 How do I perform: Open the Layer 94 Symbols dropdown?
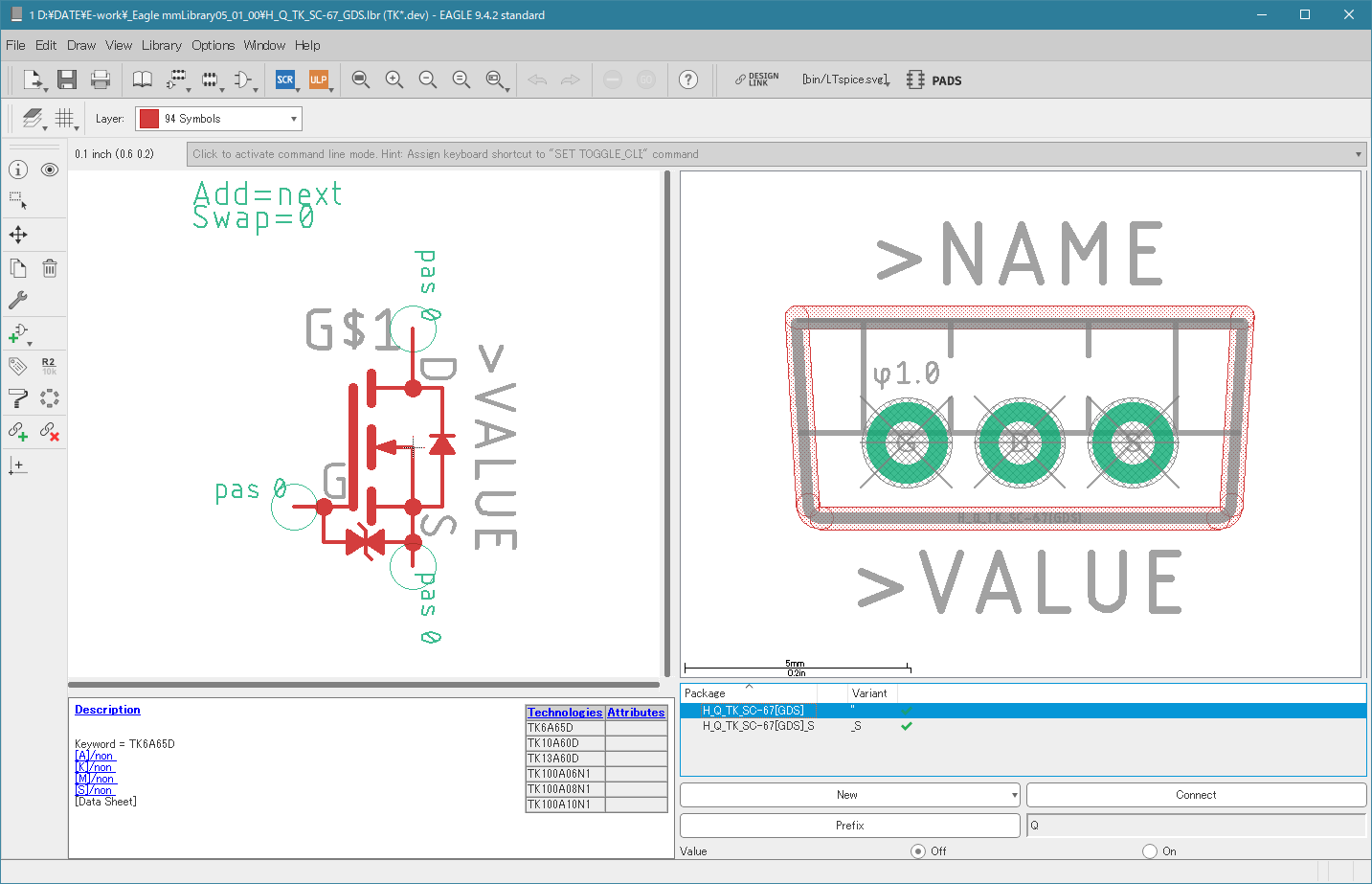pos(218,119)
